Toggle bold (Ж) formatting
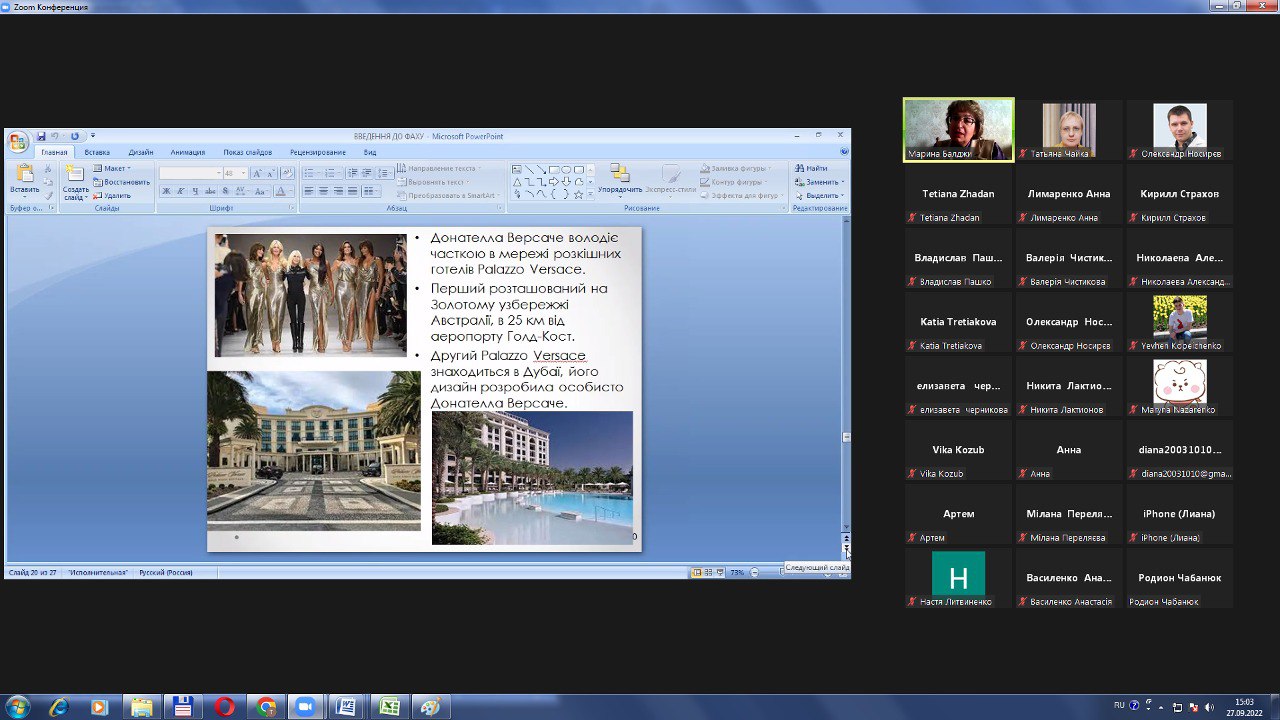The image size is (1280, 720). click(x=166, y=191)
